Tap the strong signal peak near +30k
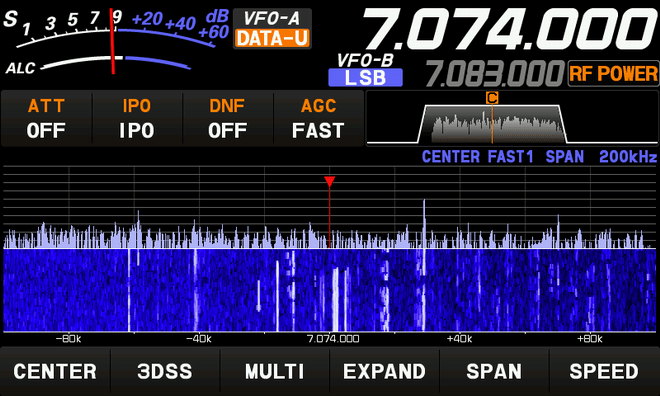This screenshot has width=660, height=396. 424,223
